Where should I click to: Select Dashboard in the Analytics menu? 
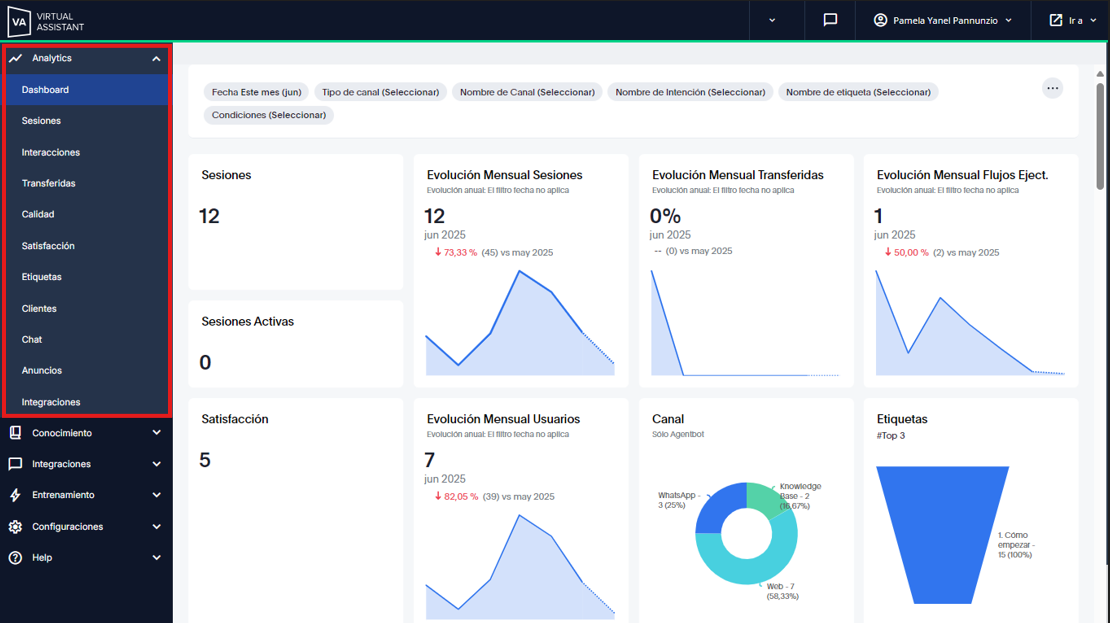point(86,90)
